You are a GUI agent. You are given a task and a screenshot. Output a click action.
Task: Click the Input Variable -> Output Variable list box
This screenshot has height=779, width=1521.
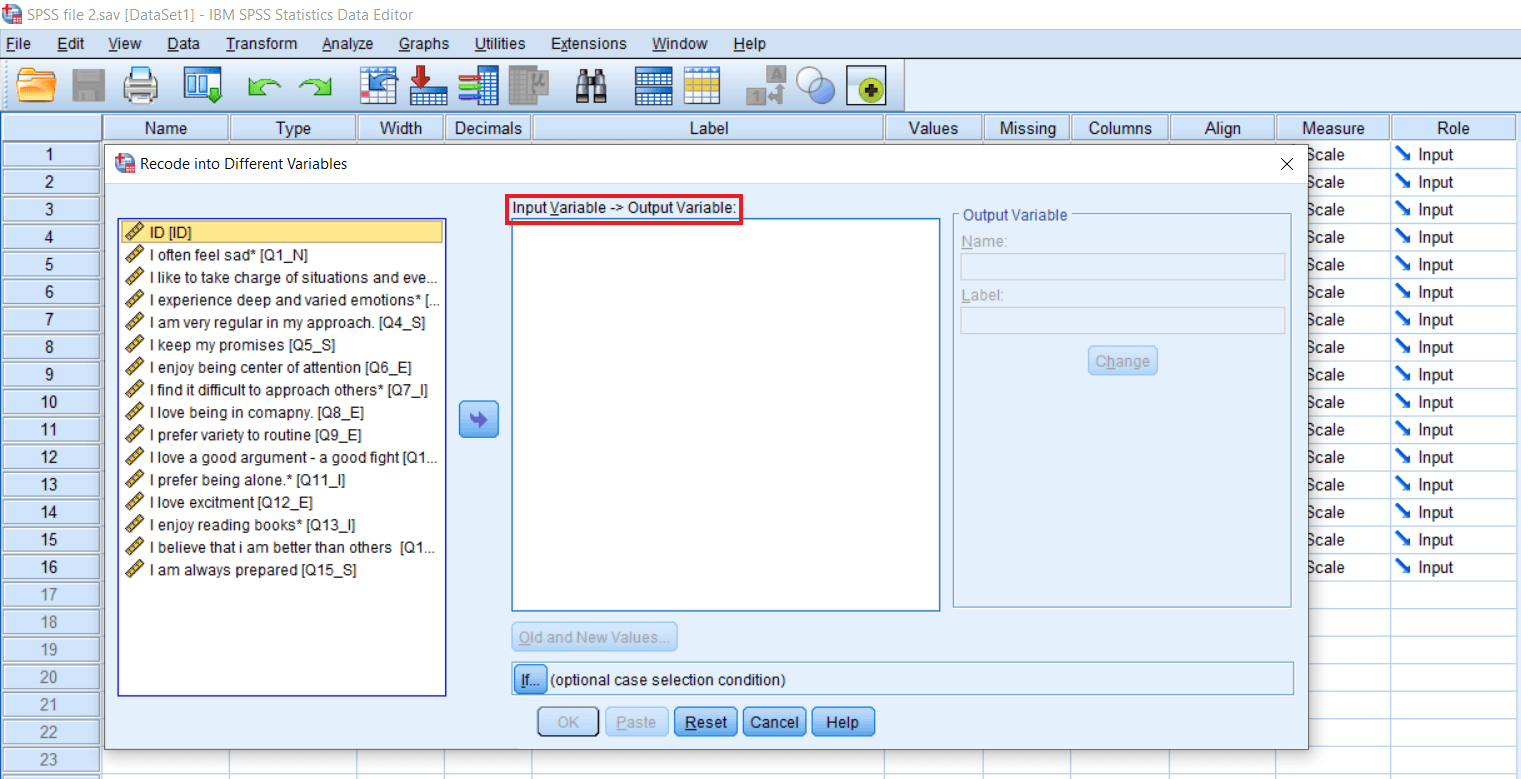pos(726,414)
